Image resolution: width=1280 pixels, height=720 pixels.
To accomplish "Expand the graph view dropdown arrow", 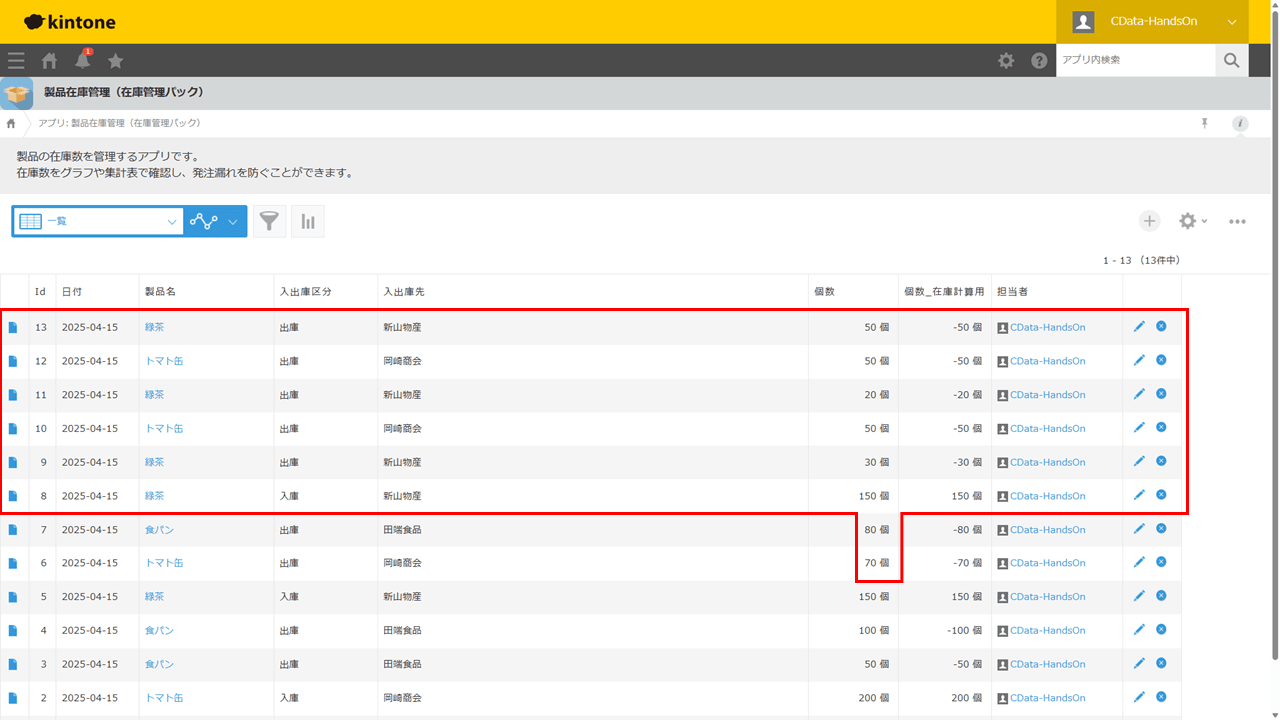I will 233,222.
